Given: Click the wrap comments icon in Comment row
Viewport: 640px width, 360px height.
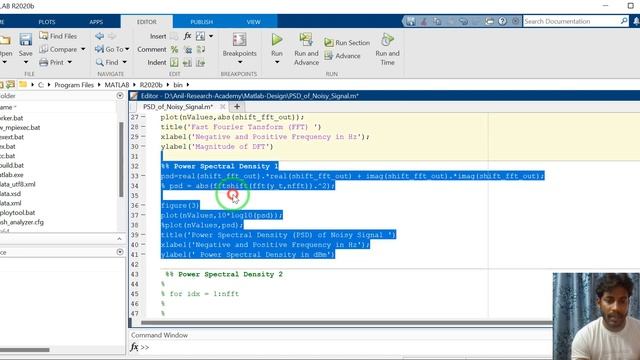Looking at the screenshot, I should 200,49.
